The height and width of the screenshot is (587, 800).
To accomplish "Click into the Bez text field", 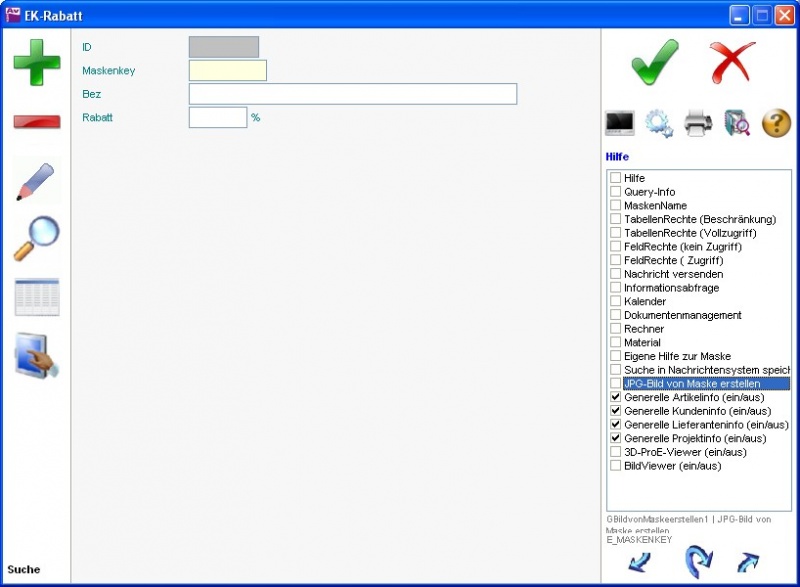I will (352, 94).
